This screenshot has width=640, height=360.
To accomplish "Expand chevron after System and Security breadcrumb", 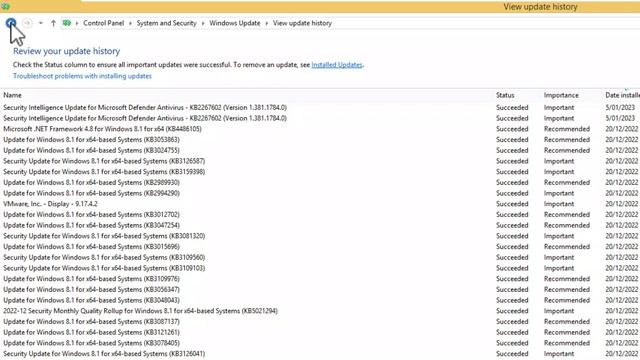I will 203,23.
